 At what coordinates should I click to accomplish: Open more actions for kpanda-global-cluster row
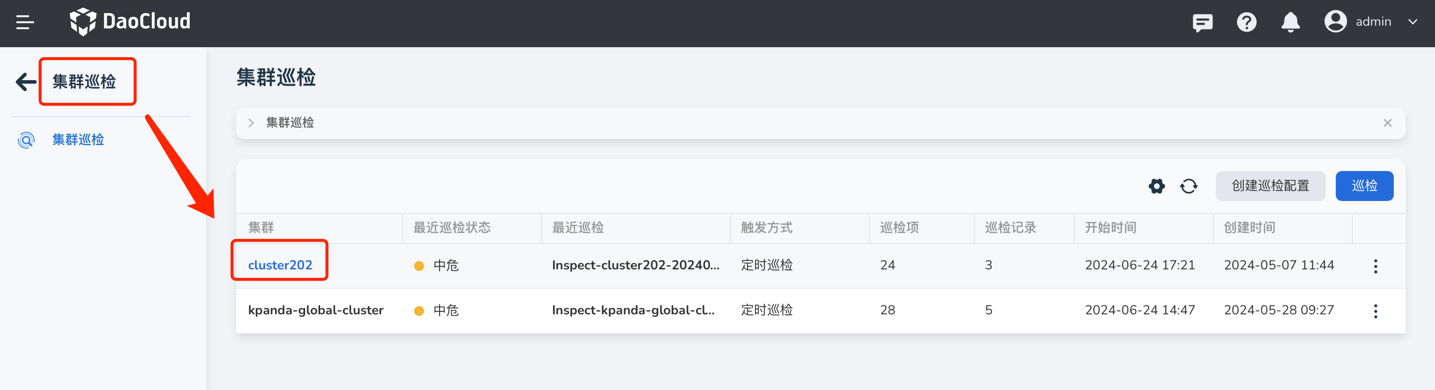[x=1376, y=311]
